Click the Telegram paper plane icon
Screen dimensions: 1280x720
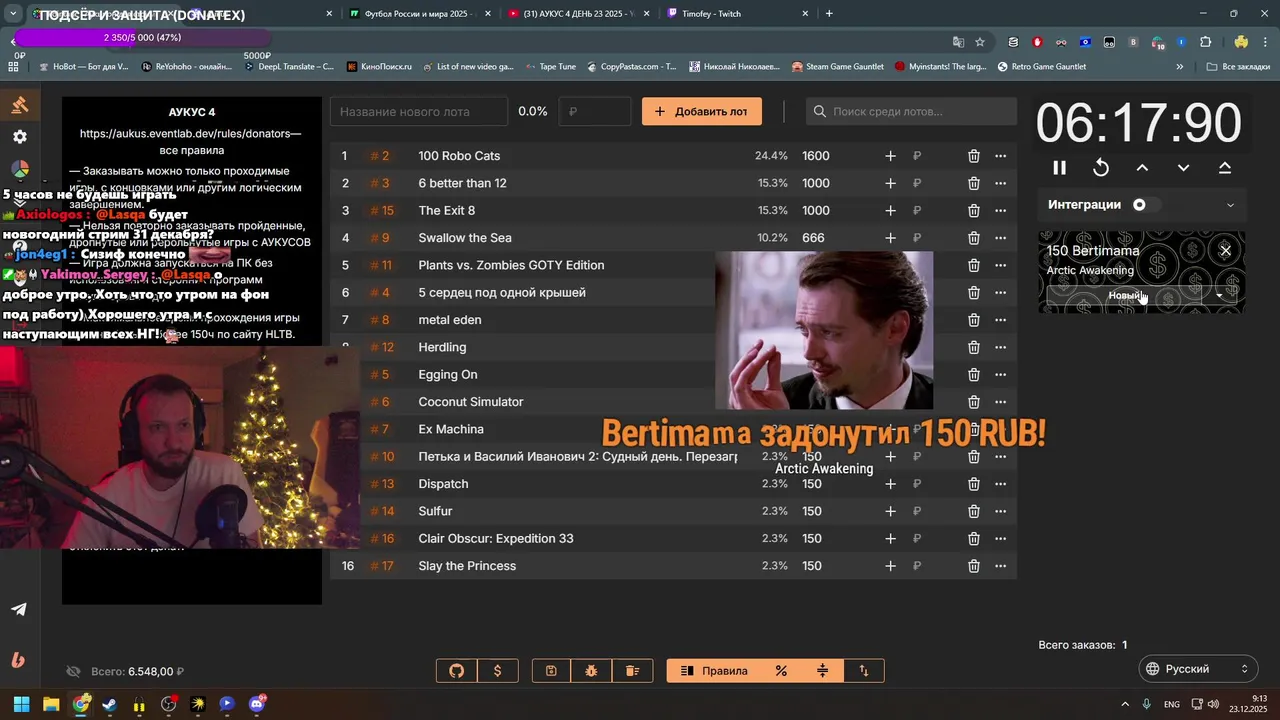19,609
